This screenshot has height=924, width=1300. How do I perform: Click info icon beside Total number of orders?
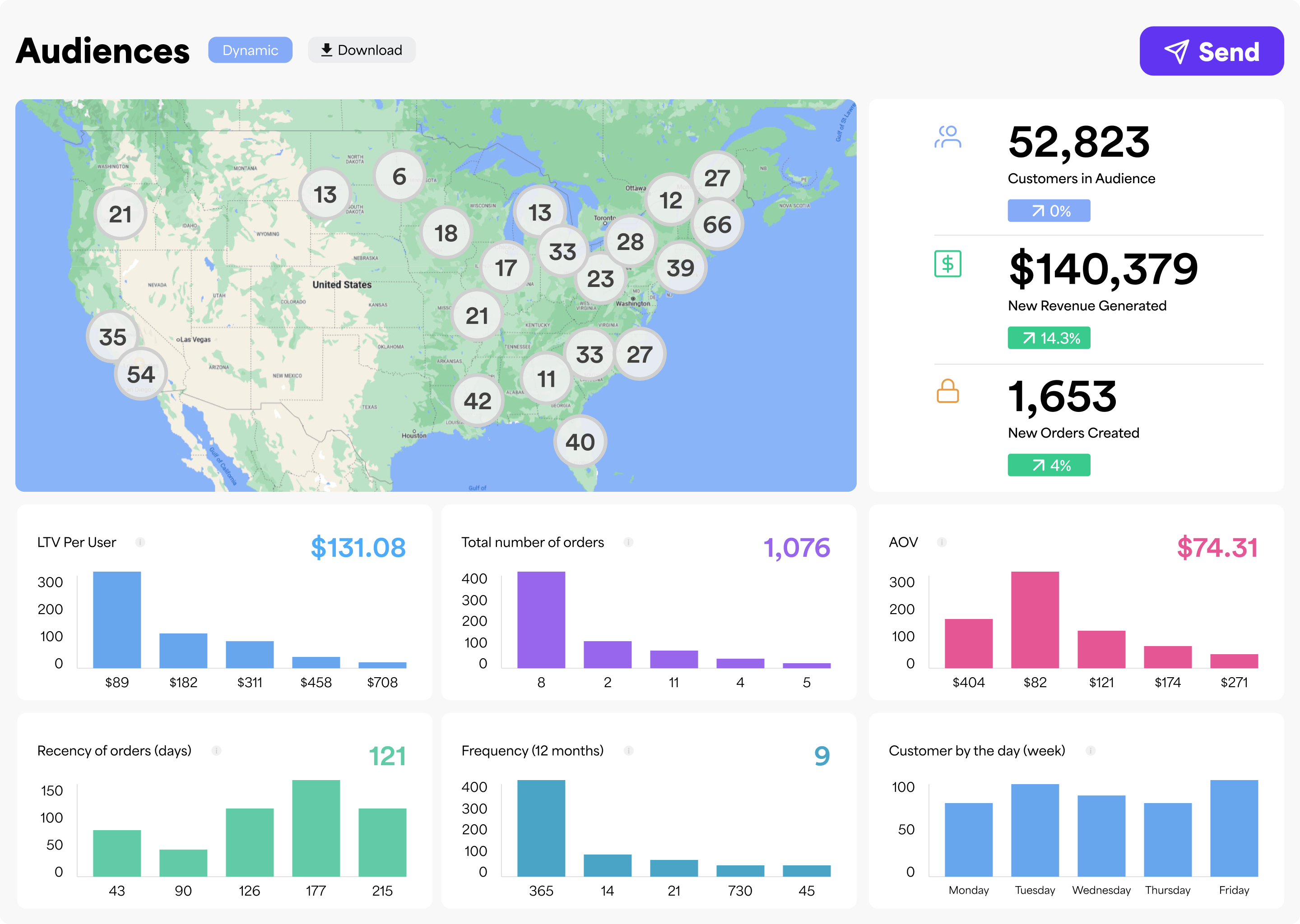click(x=628, y=542)
